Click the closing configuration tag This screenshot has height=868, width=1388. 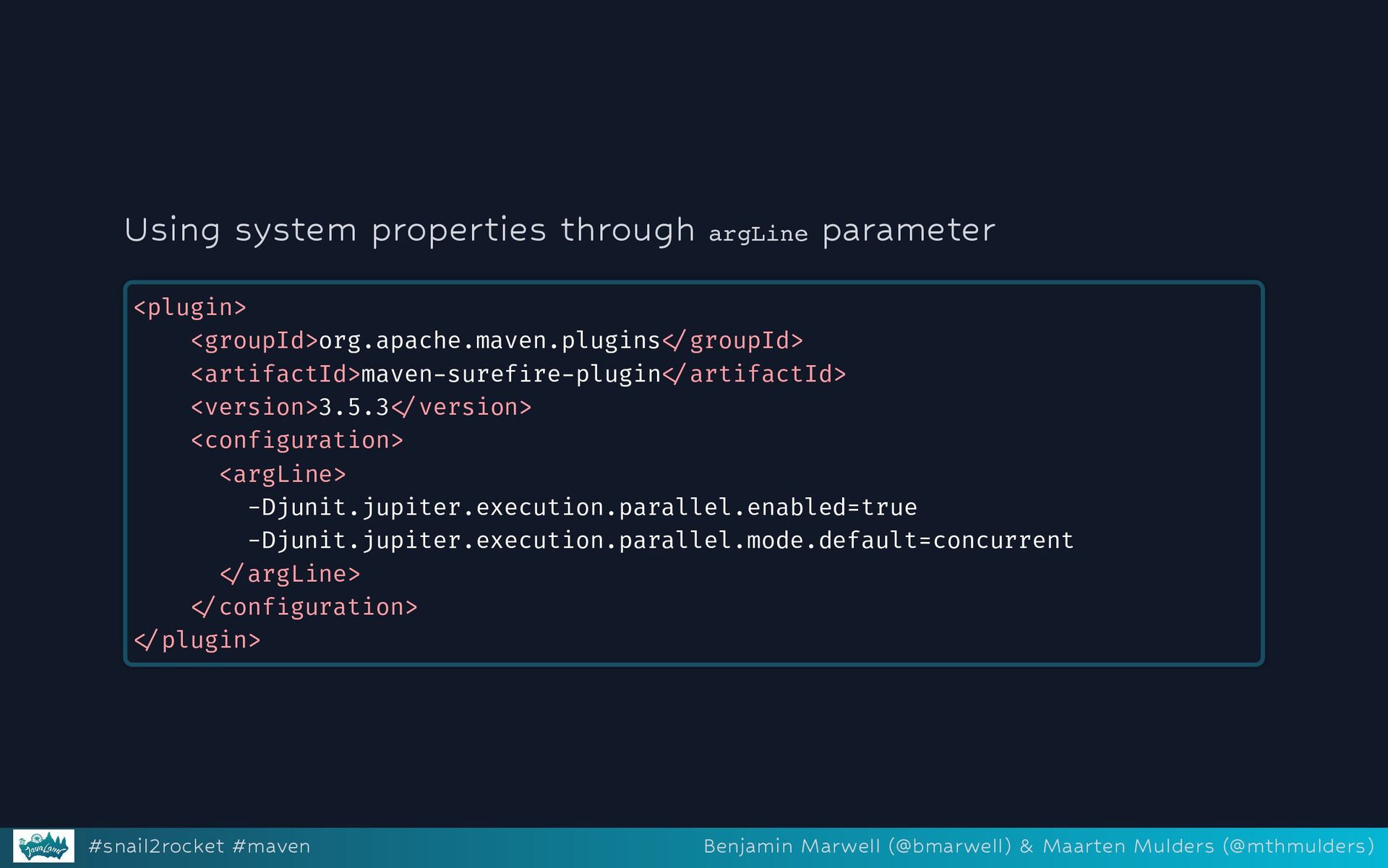tap(304, 607)
